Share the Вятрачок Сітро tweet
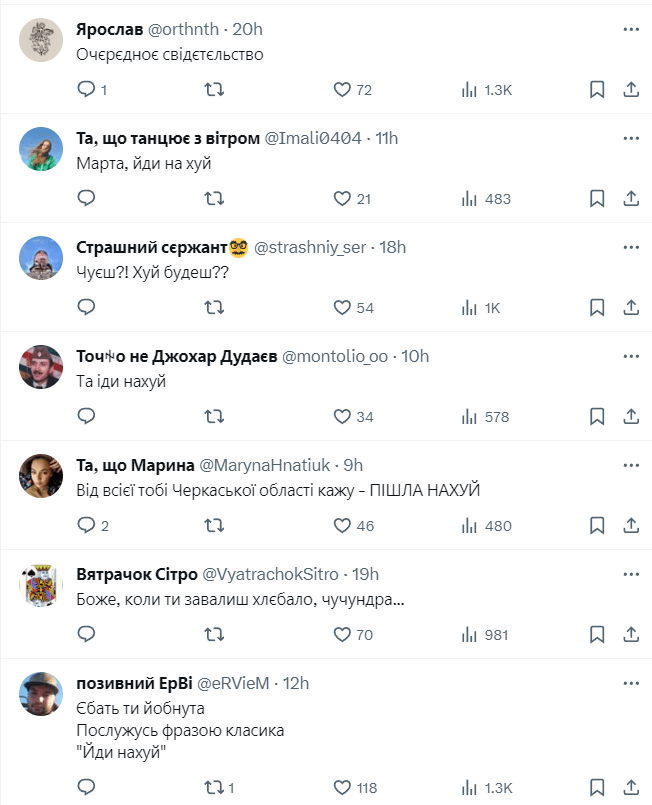652x805 pixels. 631,634
